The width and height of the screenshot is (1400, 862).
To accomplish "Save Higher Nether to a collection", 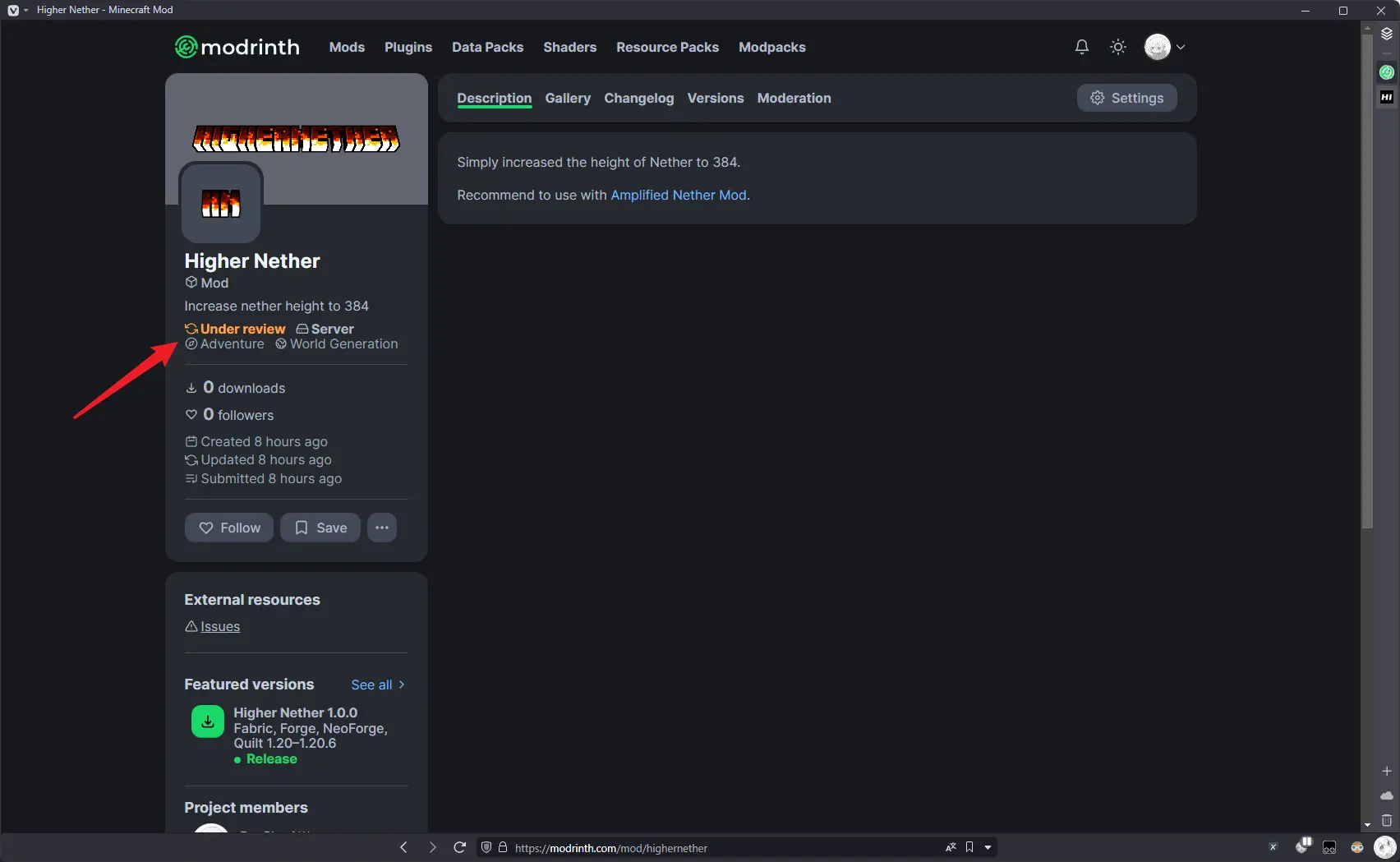I will click(320, 528).
